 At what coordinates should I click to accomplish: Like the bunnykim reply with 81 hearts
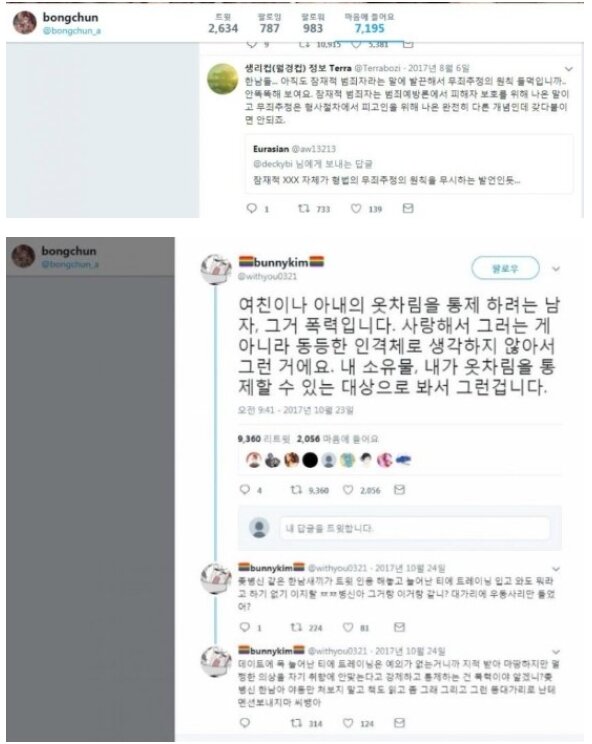[348, 627]
